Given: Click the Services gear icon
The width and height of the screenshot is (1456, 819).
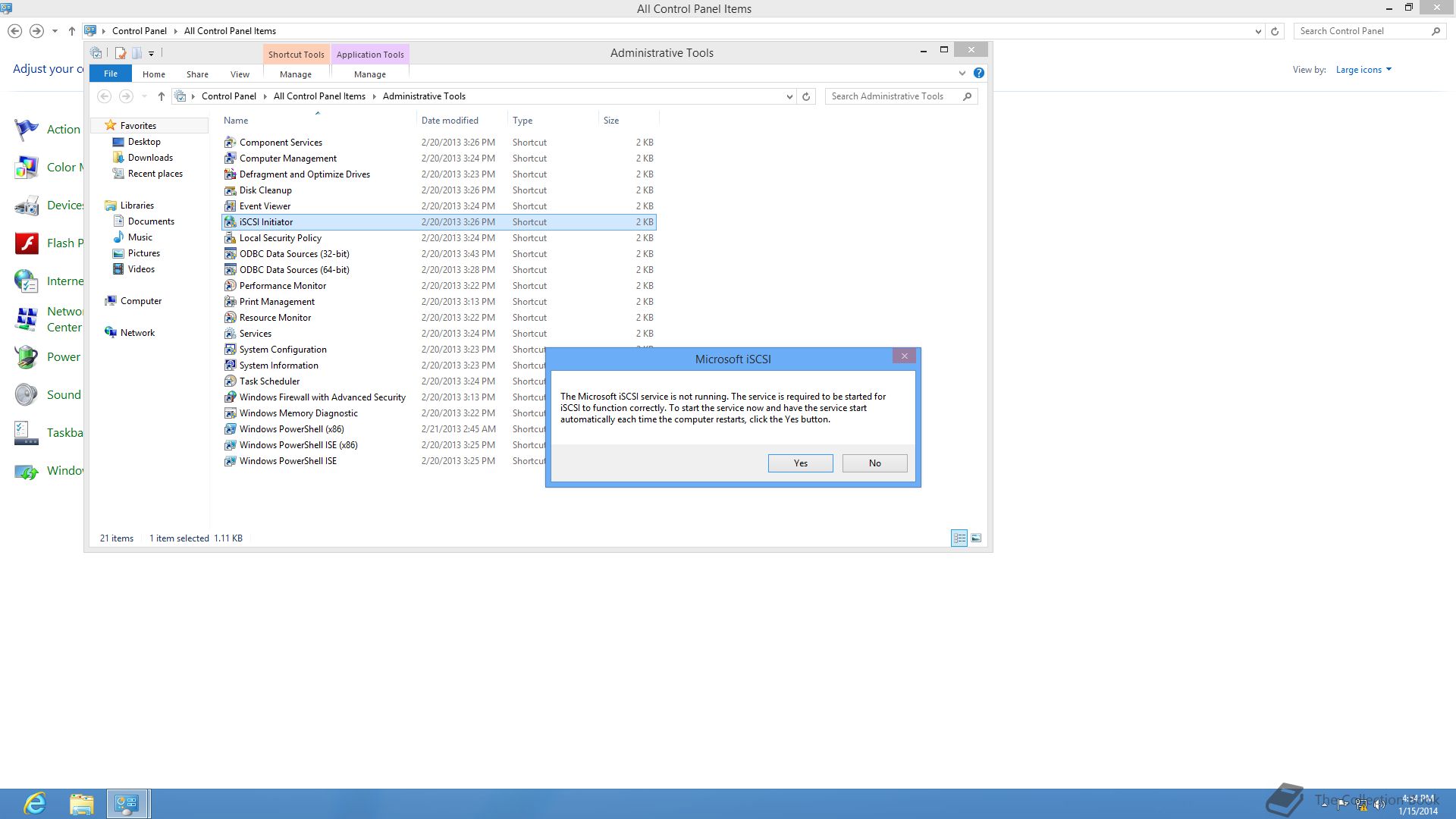Looking at the screenshot, I should click(230, 334).
